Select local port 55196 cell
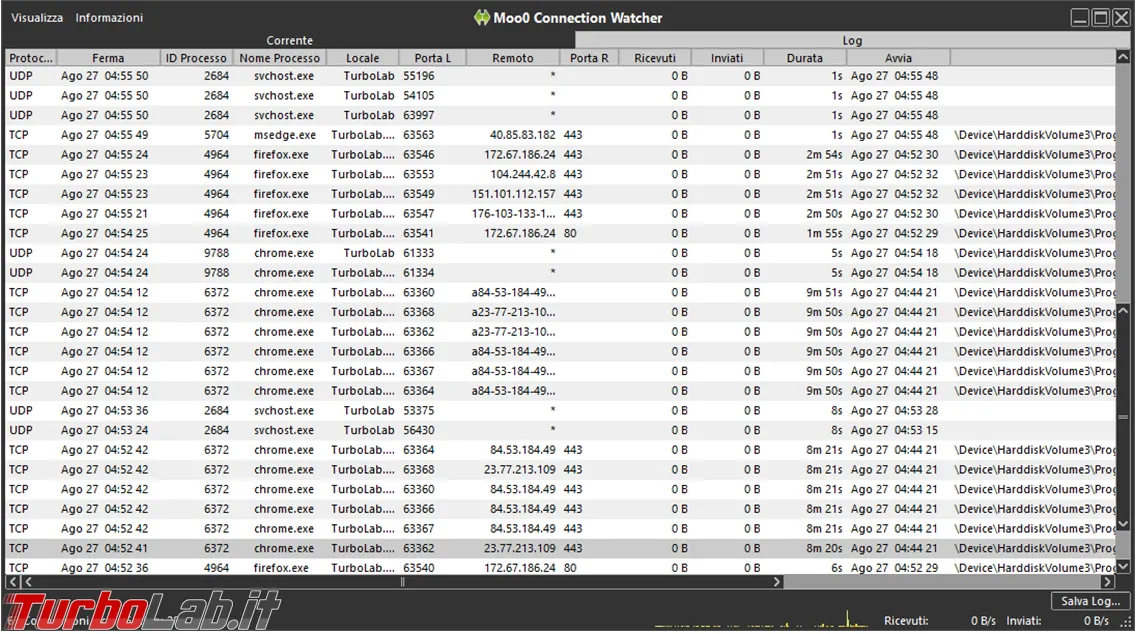Screen dimensions: 1137x634 (418, 75)
